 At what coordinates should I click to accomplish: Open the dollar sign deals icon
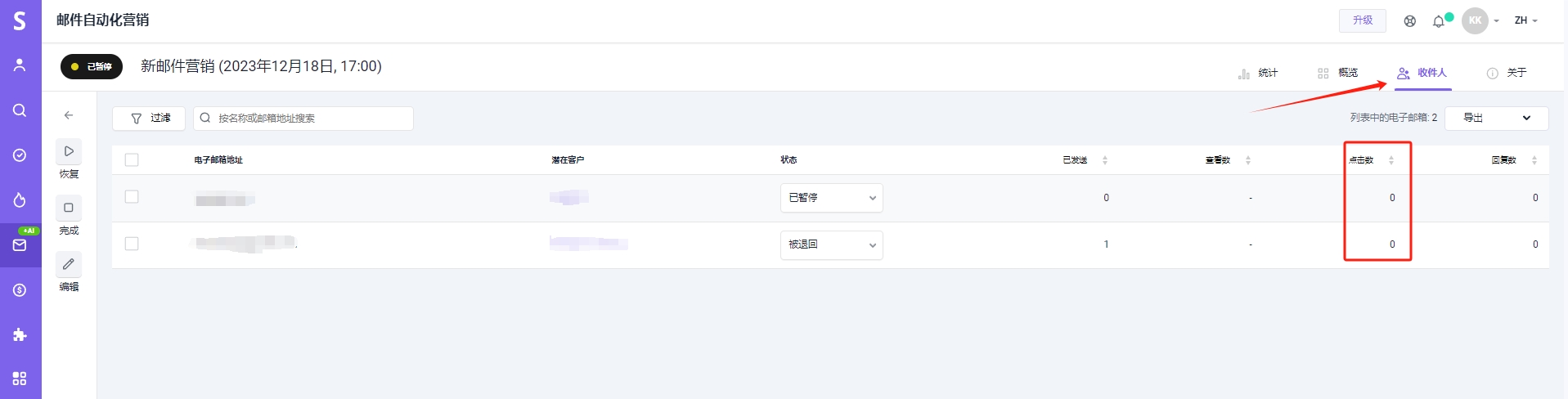coord(20,290)
